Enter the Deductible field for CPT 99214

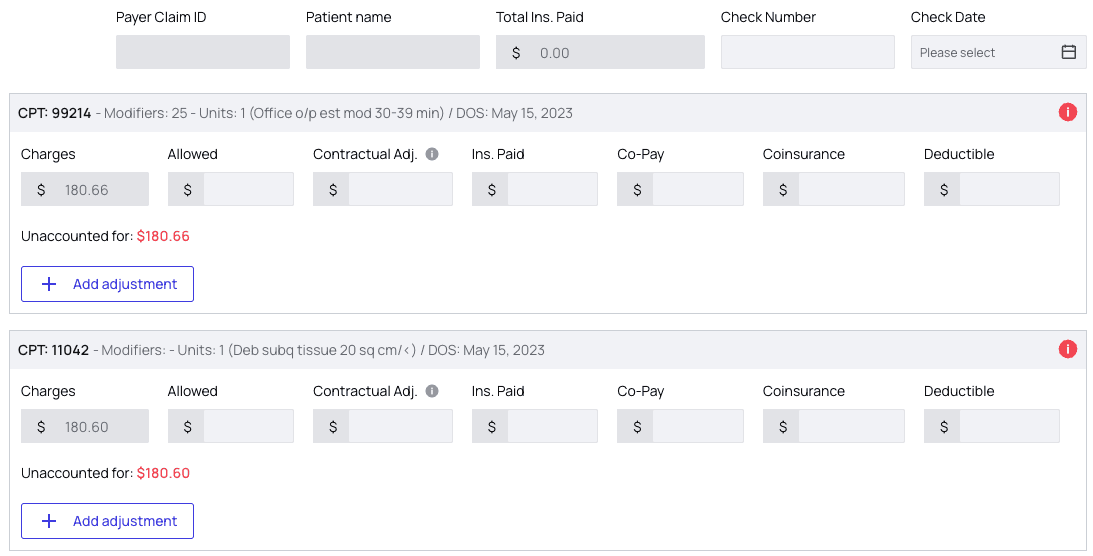coord(1008,189)
